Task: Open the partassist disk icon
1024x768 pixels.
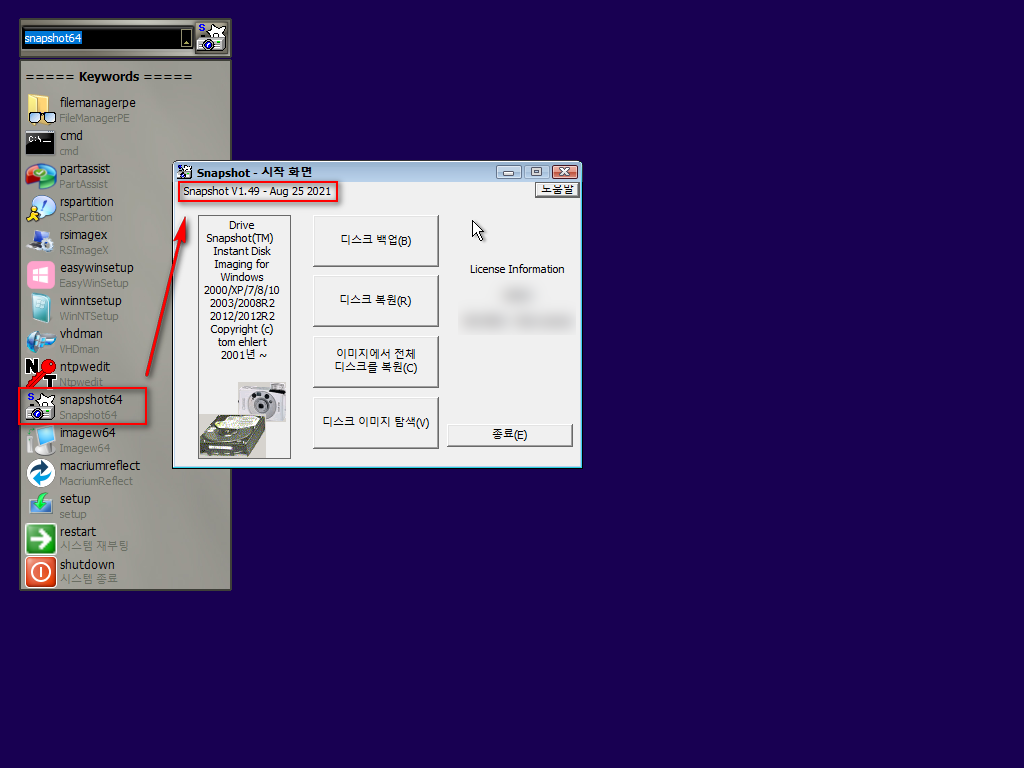Action: click(40, 176)
